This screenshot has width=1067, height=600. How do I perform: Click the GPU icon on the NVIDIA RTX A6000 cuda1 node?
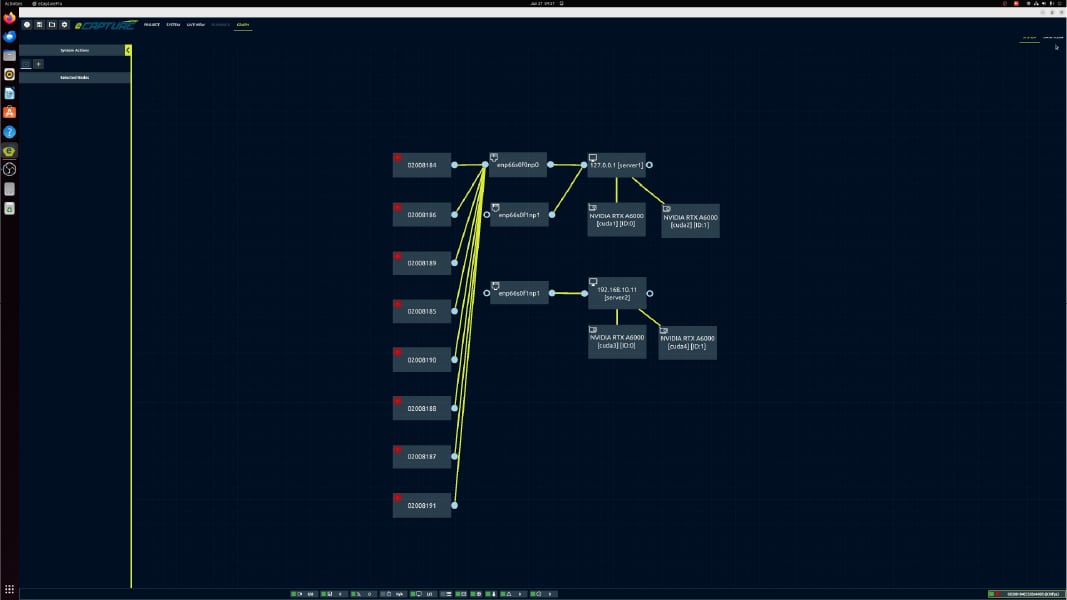593,206
